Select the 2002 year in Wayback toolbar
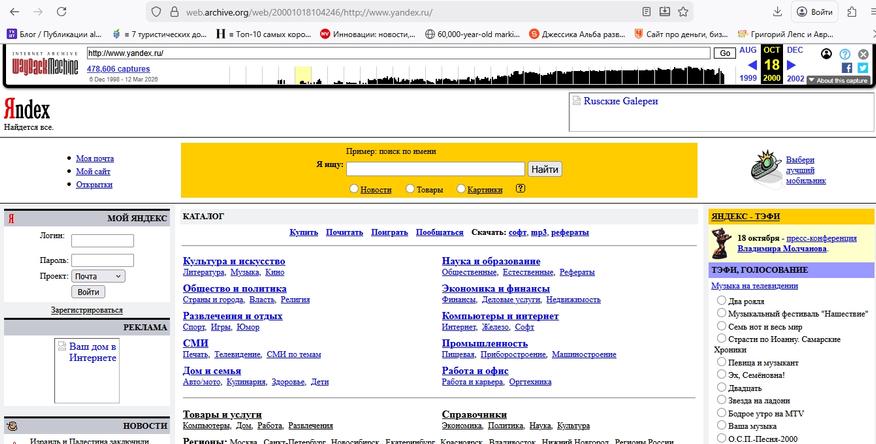Viewport: 876px width, 444px height. [796, 78]
